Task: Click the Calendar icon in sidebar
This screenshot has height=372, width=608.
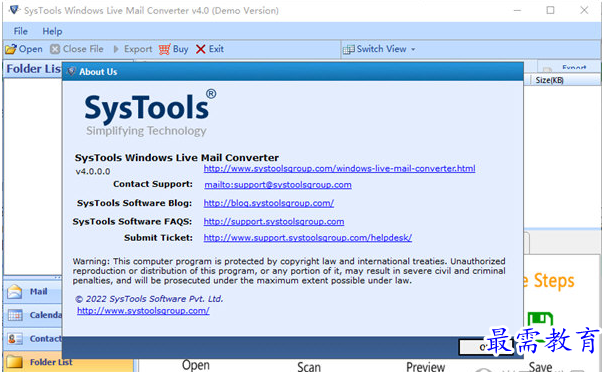Action: click(x=15, y=315)
